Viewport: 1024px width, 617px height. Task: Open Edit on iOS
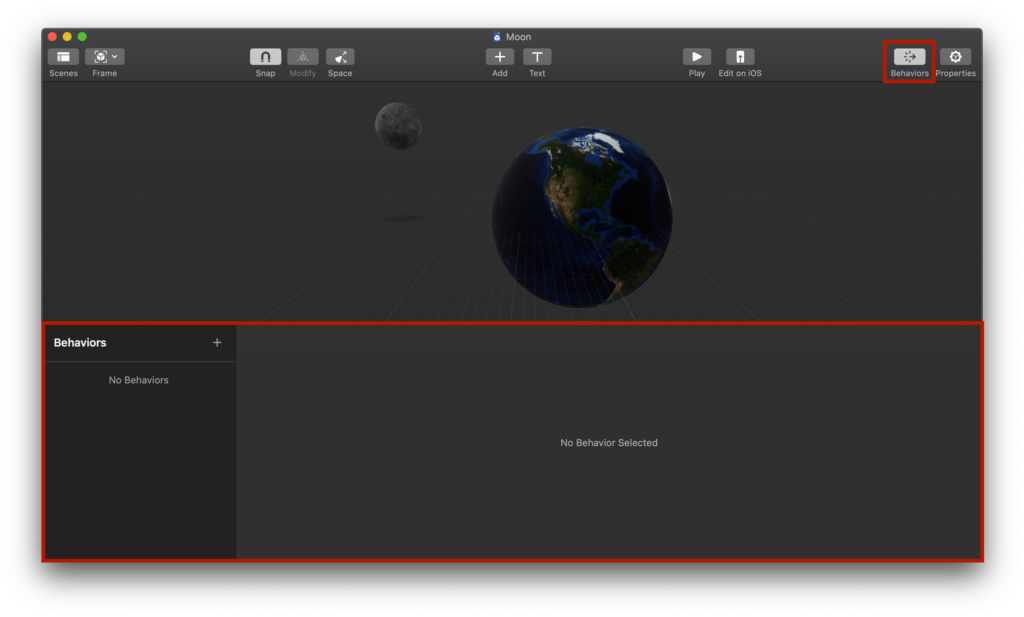point(740,57)
